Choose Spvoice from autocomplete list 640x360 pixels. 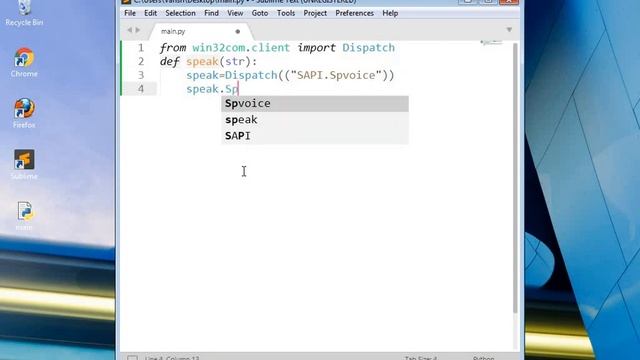pyautogui.click(x=315, y=104)
